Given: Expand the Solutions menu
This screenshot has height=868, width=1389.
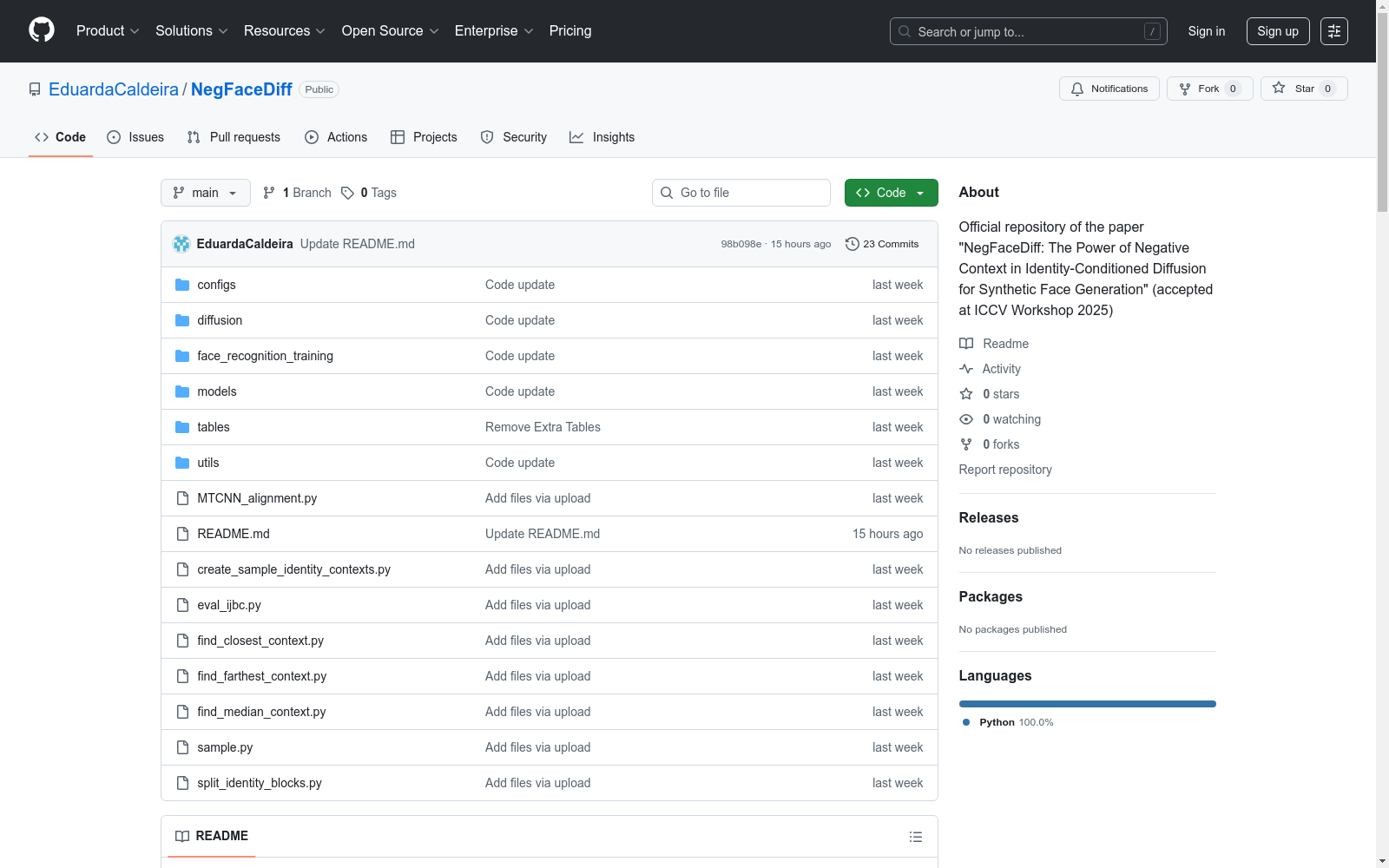Looking at the screenshot, I should point(192,30).
